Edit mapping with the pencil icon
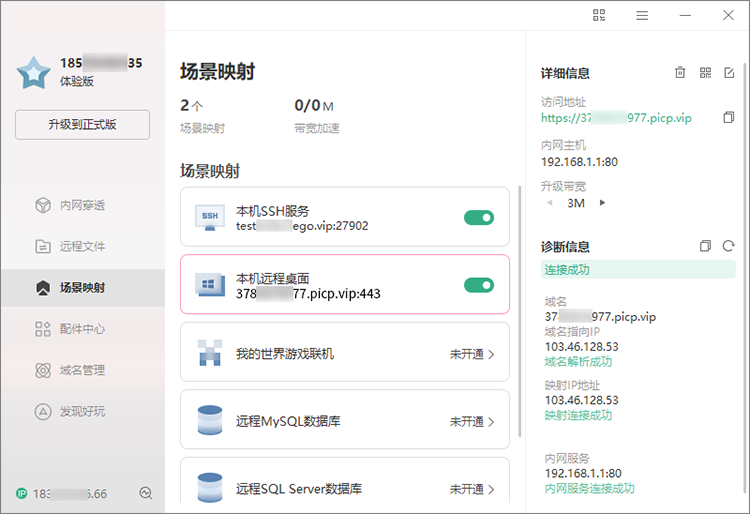 point(729,73)
